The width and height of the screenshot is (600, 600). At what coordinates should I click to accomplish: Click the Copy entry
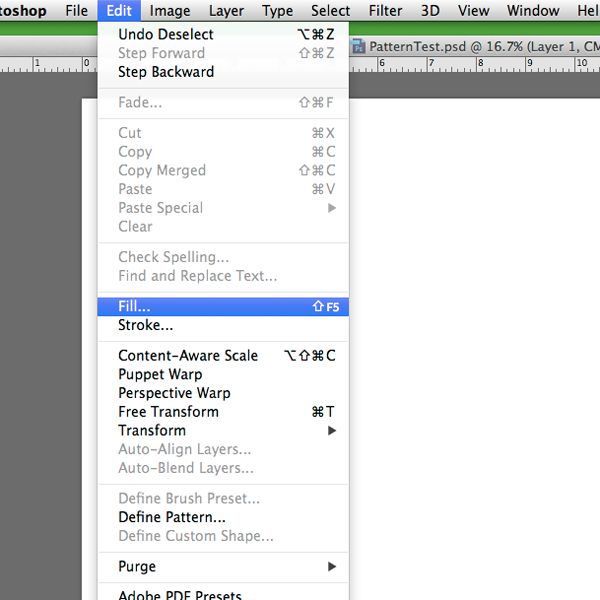(x=223, y=152)
